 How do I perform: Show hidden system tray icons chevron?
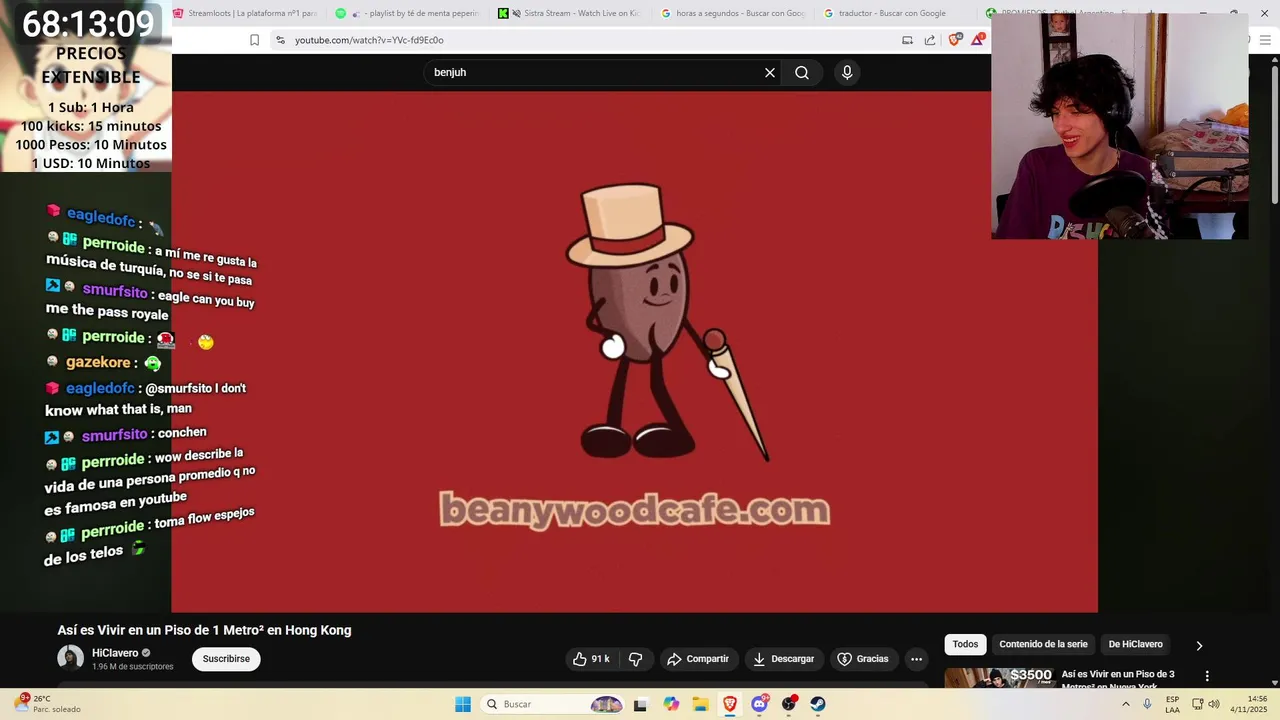(x=1126, y=704)
